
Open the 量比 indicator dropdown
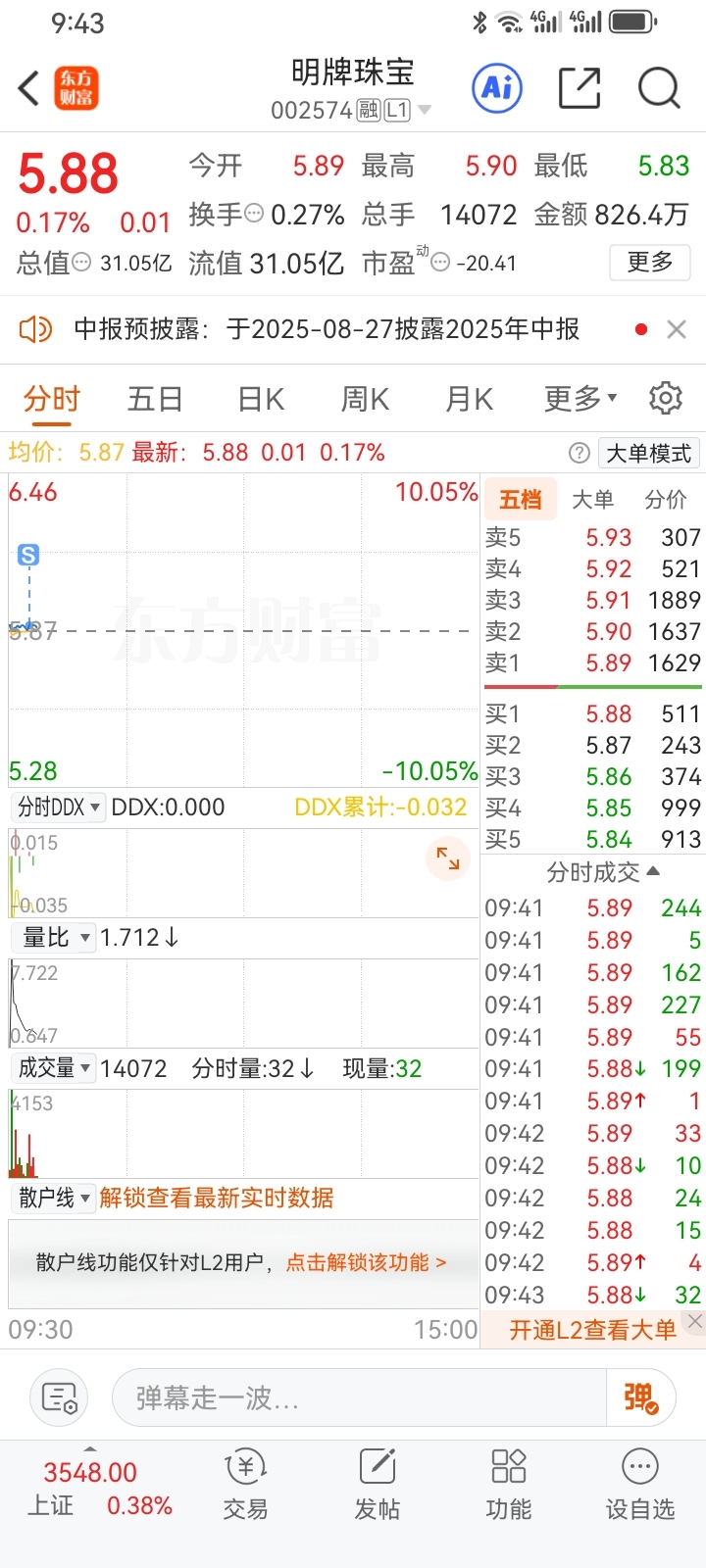pos(55,938)
